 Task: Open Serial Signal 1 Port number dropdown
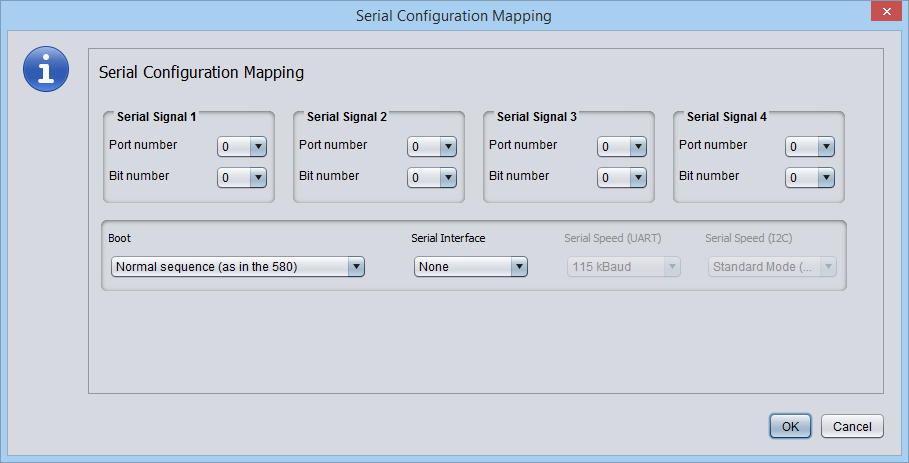(242, 147)
